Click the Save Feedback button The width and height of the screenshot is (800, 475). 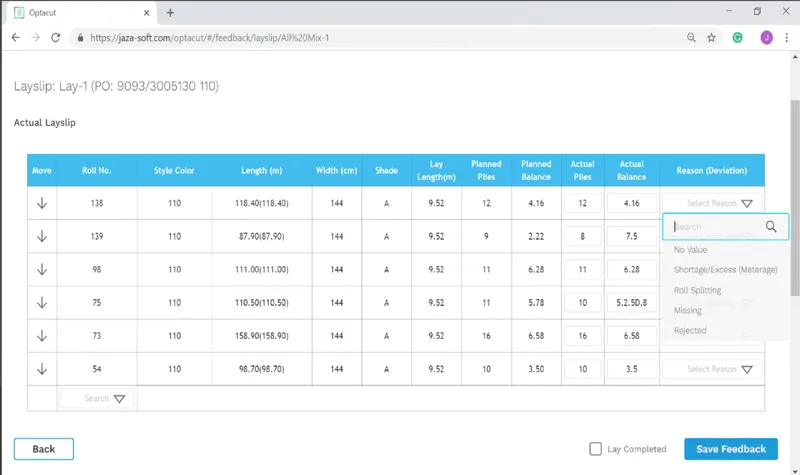[731, 449]
